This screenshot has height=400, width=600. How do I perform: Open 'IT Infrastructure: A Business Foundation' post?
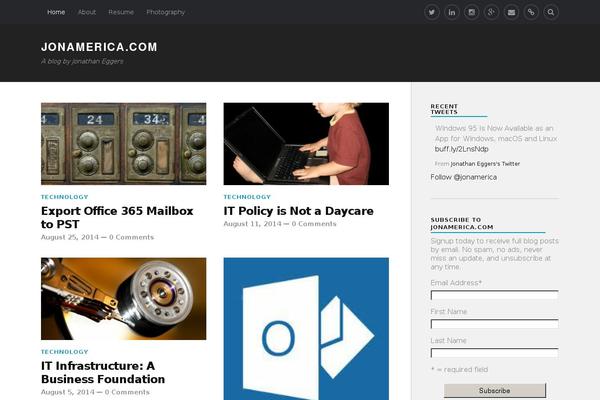point(103,372)
